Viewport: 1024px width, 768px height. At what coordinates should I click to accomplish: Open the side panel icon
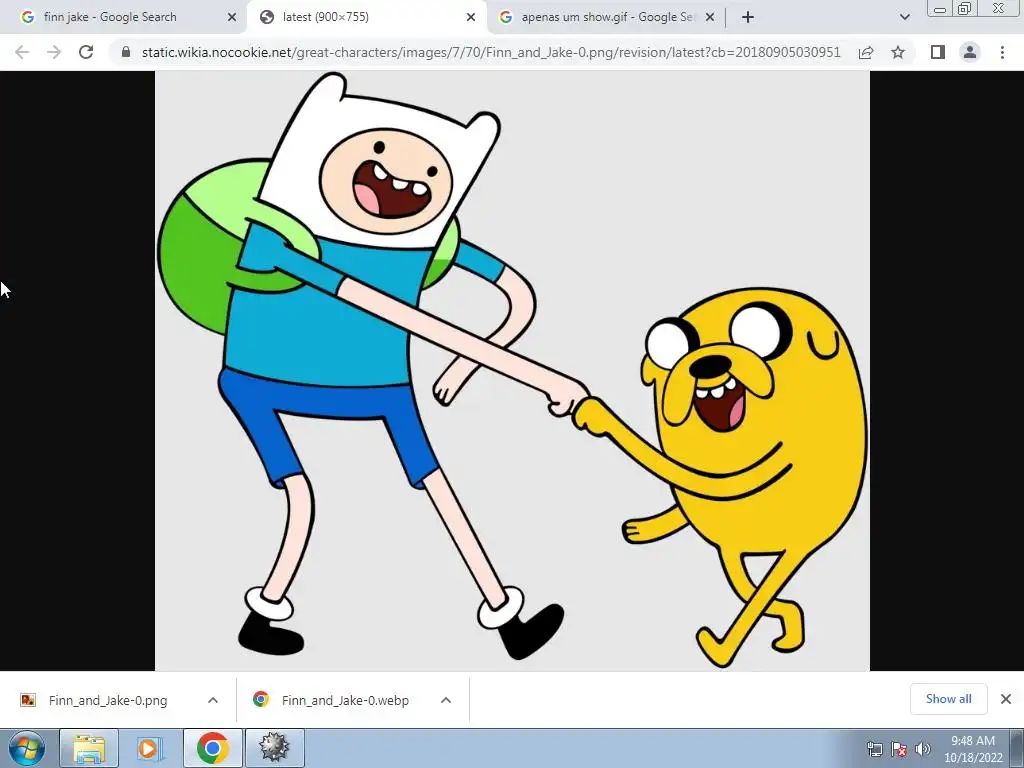point(938,52)
